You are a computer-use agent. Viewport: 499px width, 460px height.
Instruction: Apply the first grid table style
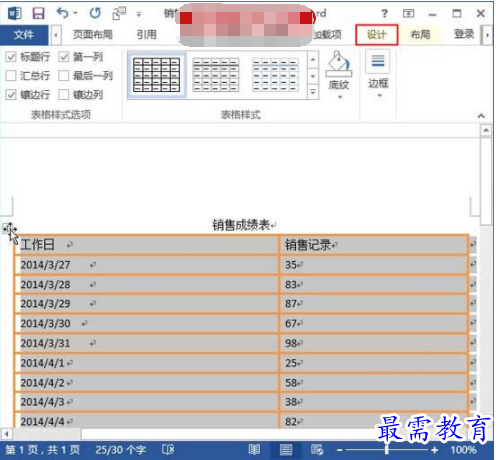(x=156, y=75)
